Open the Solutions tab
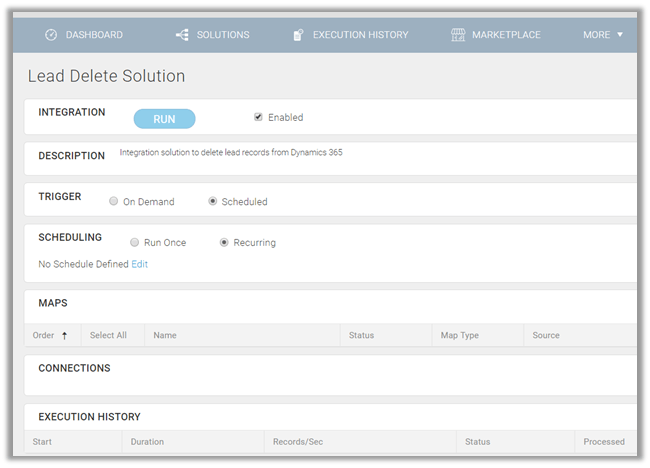Image resolution: width=650 pixels, height=468 pixels. tap(222, 35)
